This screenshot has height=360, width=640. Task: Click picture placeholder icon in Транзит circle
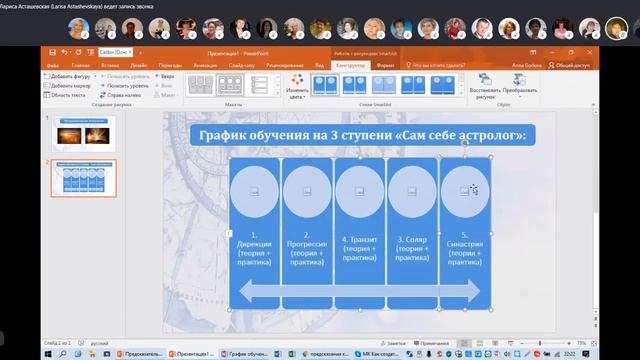click(360, 191)
